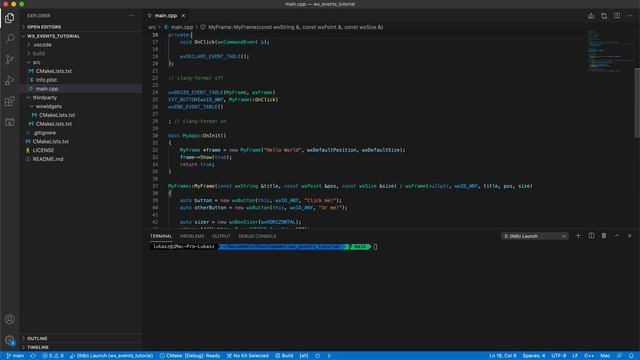
Task: Click the Build button in status bar
Action: 284,356
